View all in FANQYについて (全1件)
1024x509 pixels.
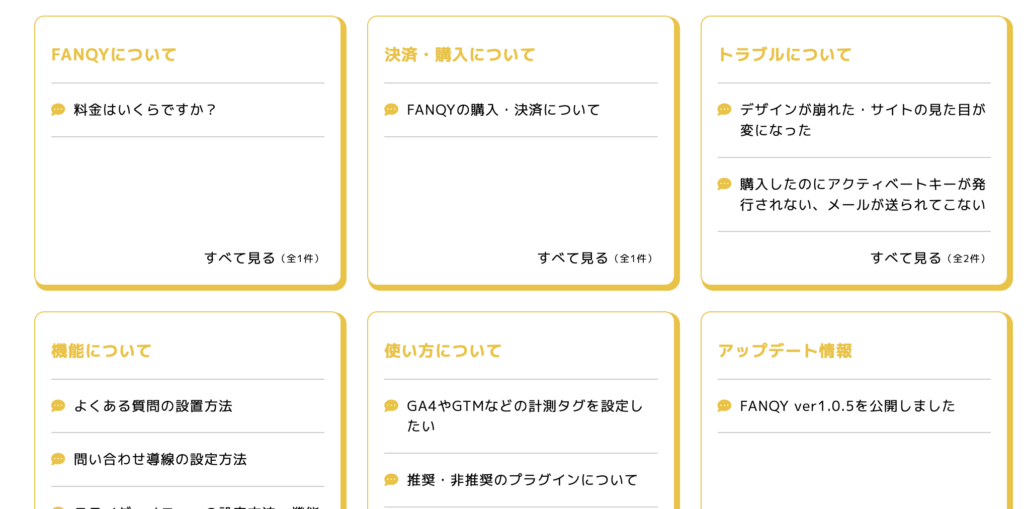click(x=261, y=258)
